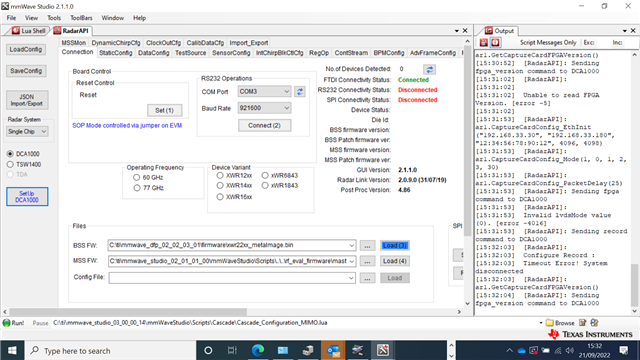Choose the TSW1400 capture card option
The height and width of the screenshot is (360, 640).
coord(10,164)
